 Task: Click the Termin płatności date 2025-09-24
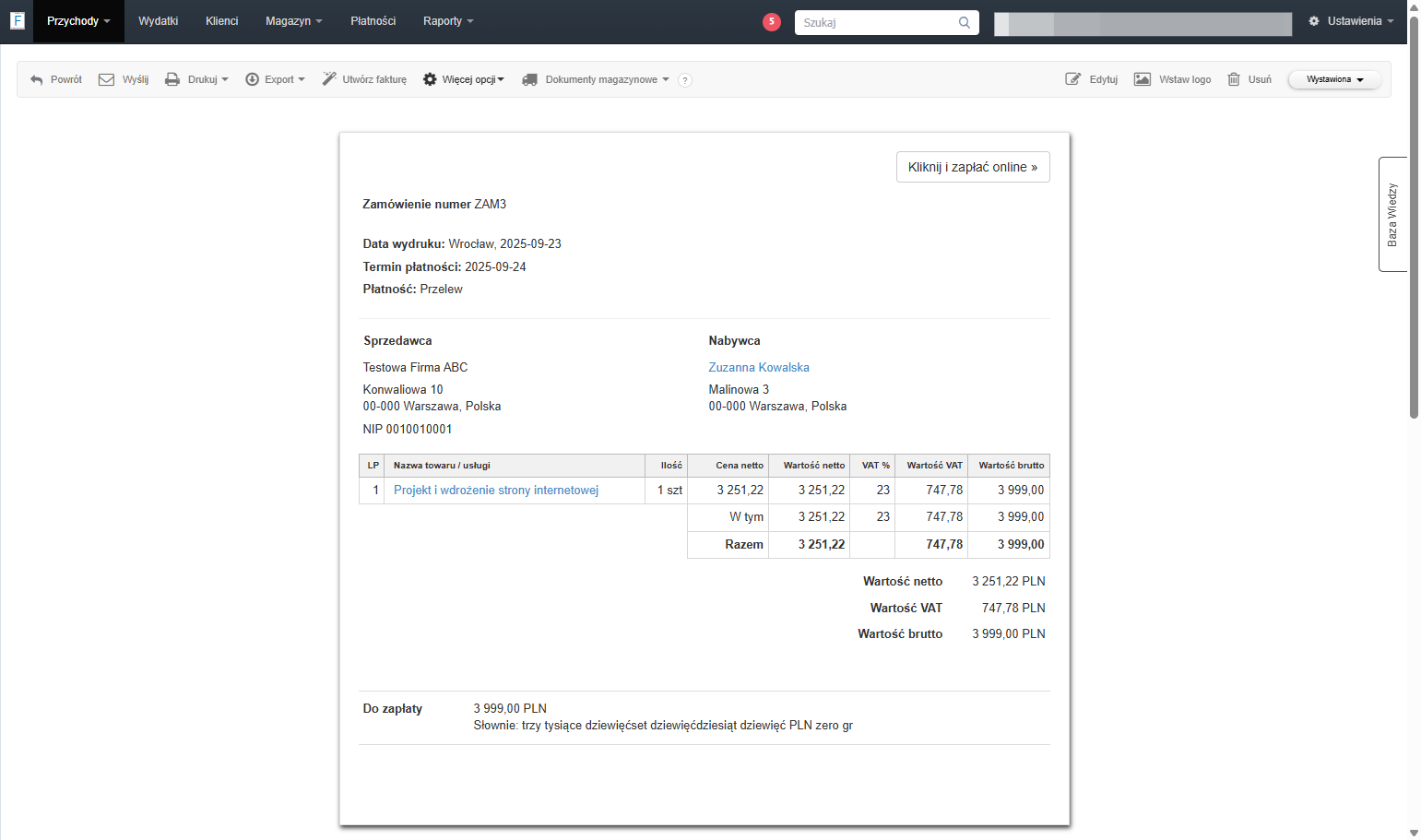[x=495, y=267]
